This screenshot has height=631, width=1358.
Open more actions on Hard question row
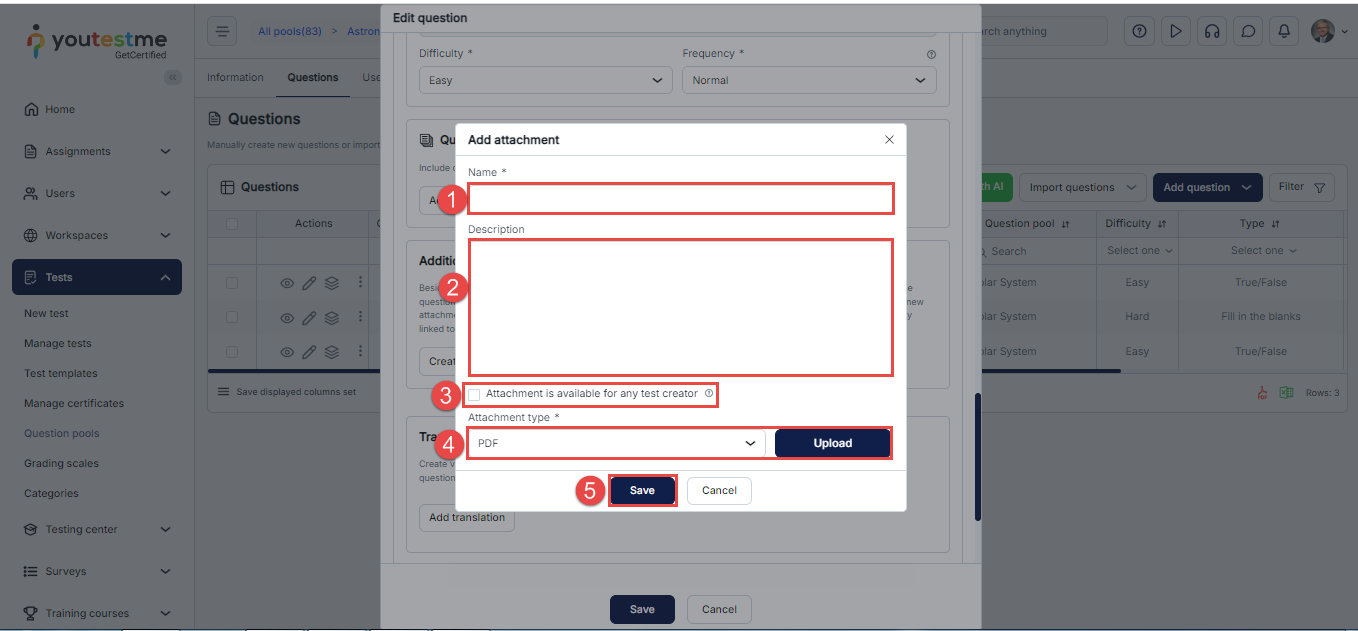360,318
